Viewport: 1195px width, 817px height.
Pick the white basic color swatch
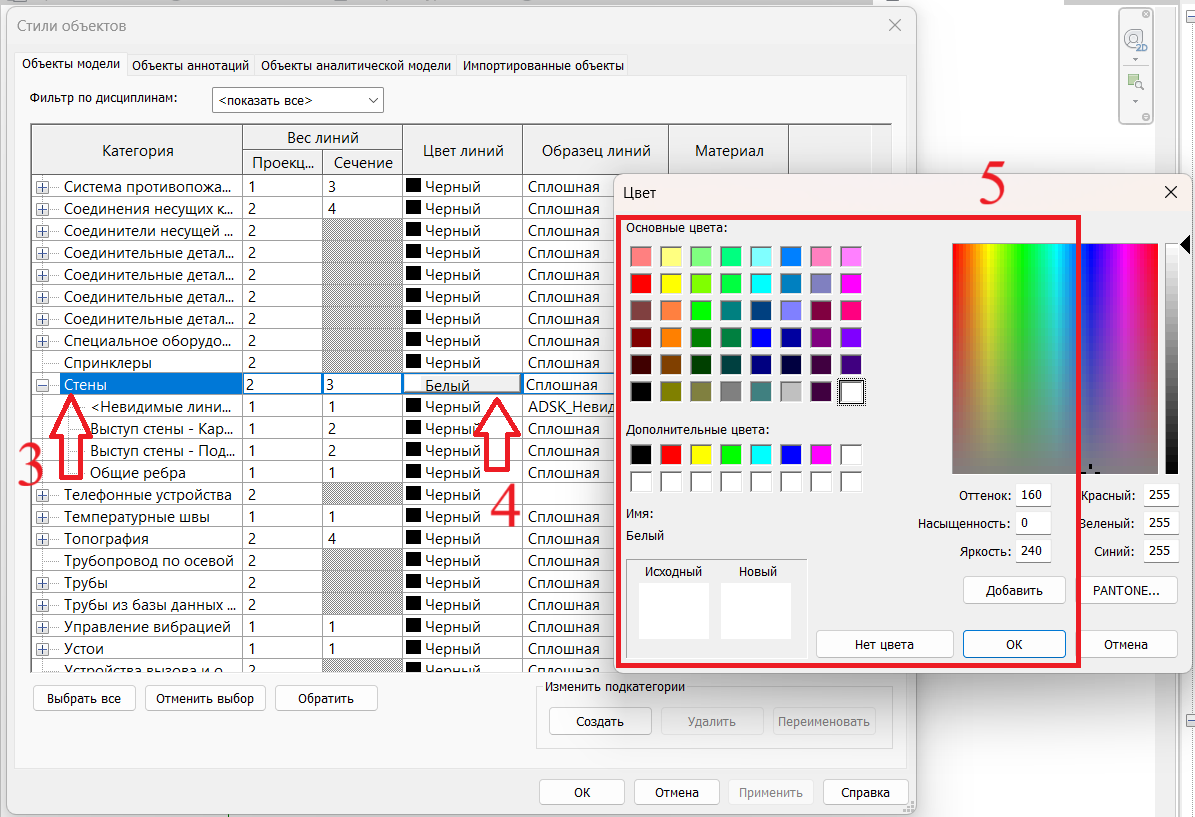851,392
